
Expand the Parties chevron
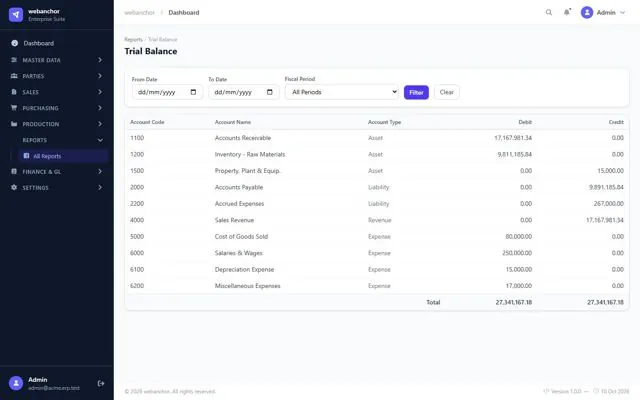click(x=100, y=76)
